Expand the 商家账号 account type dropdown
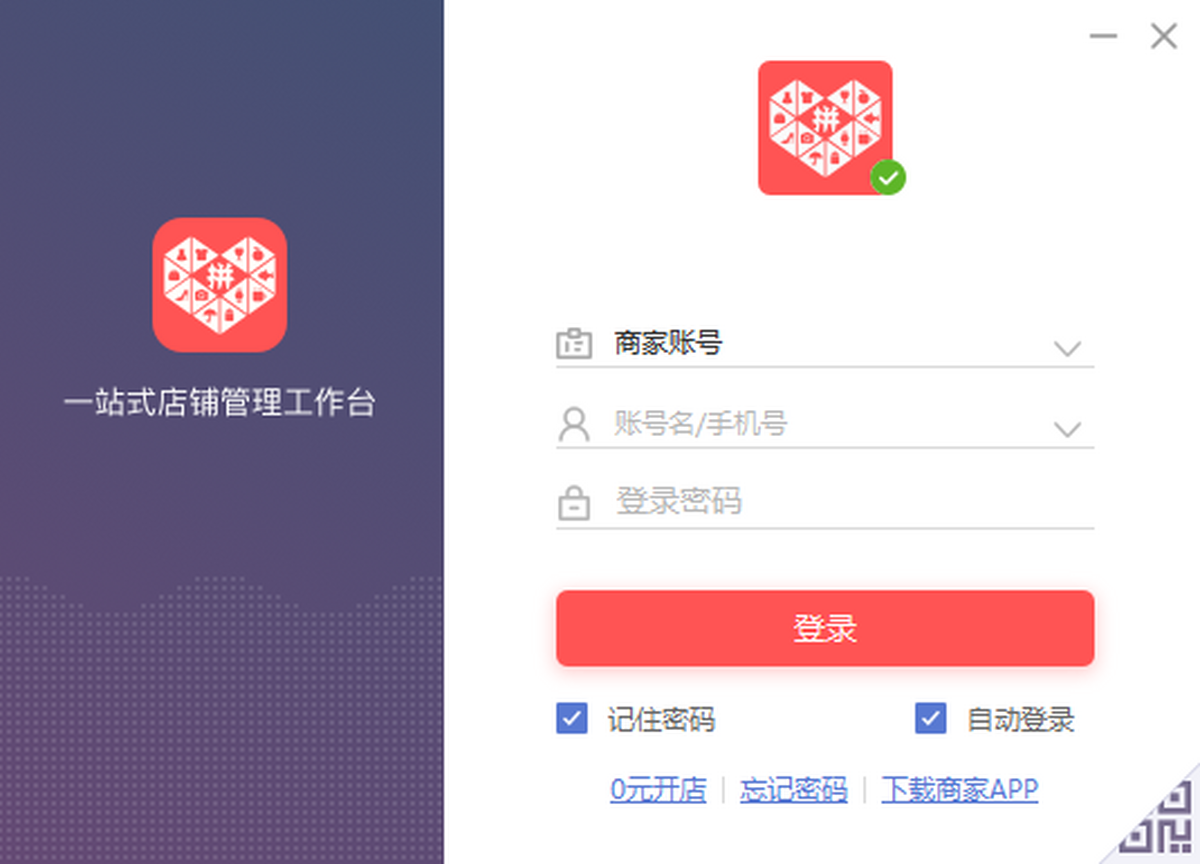This screenshot has height=864, width=1200. point(1068,349)
